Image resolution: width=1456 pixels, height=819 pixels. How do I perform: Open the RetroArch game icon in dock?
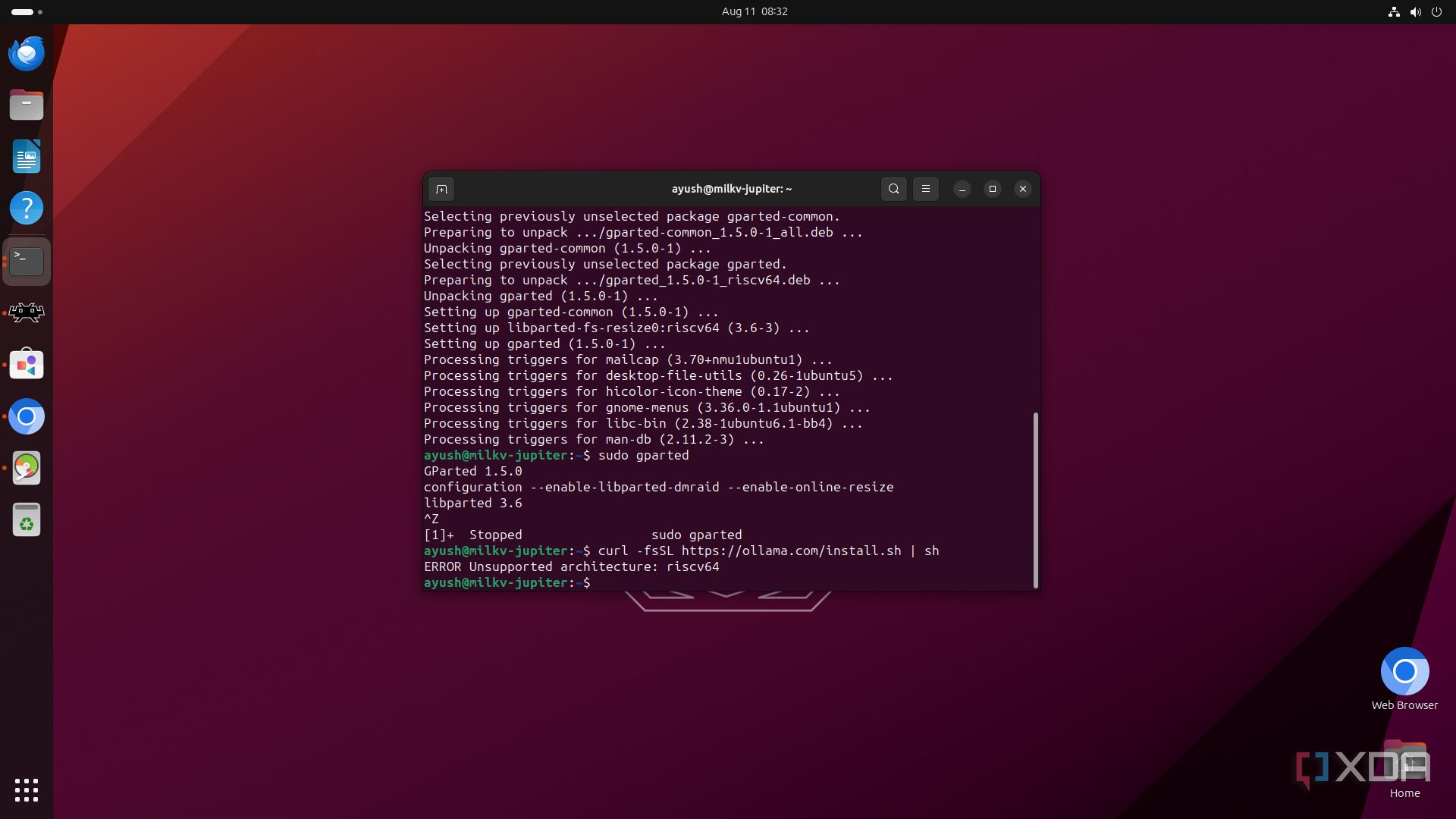27,312
